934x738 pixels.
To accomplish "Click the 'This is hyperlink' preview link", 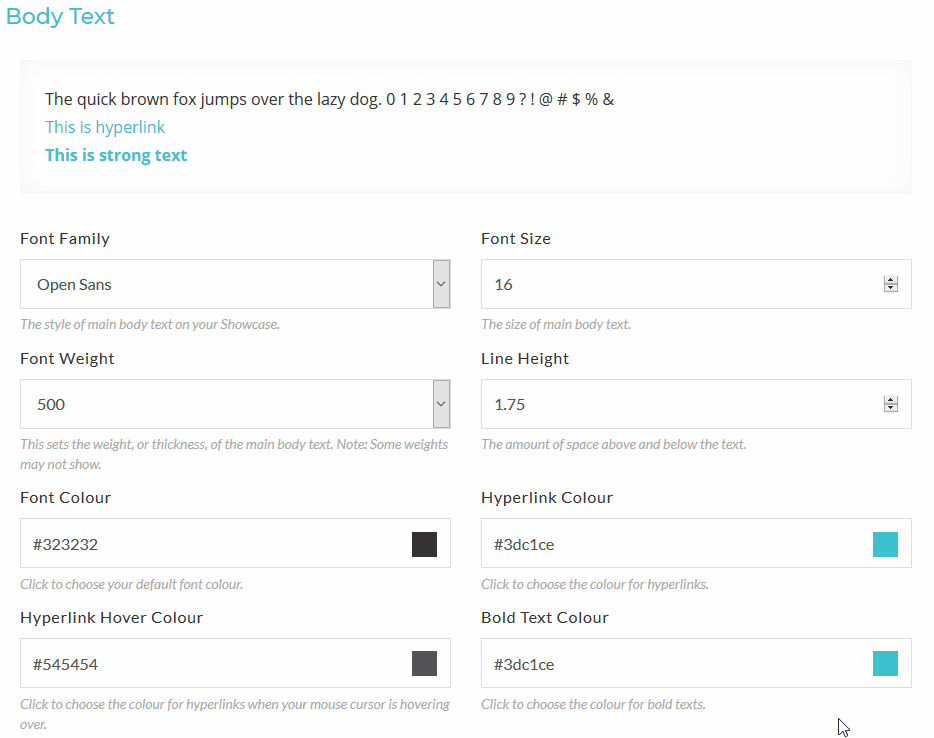I will point(105,127).
